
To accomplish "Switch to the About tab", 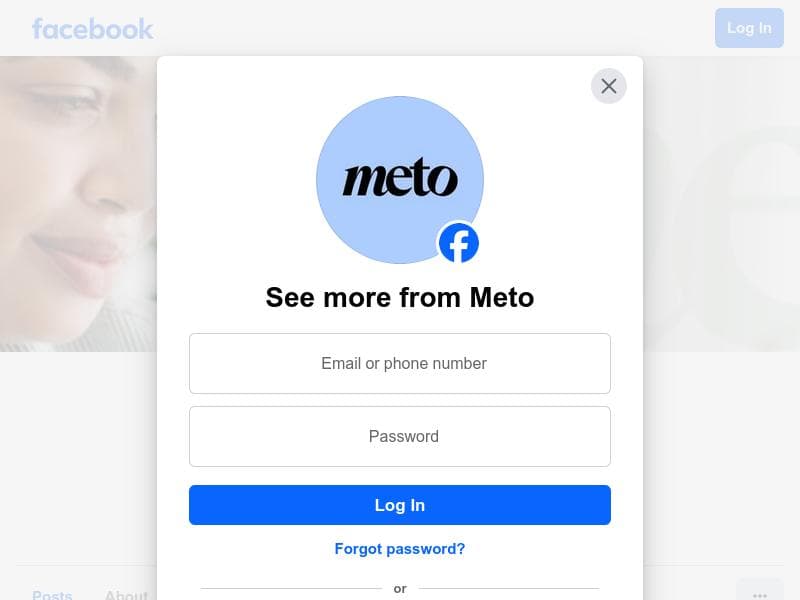I will tap(126, 595).
